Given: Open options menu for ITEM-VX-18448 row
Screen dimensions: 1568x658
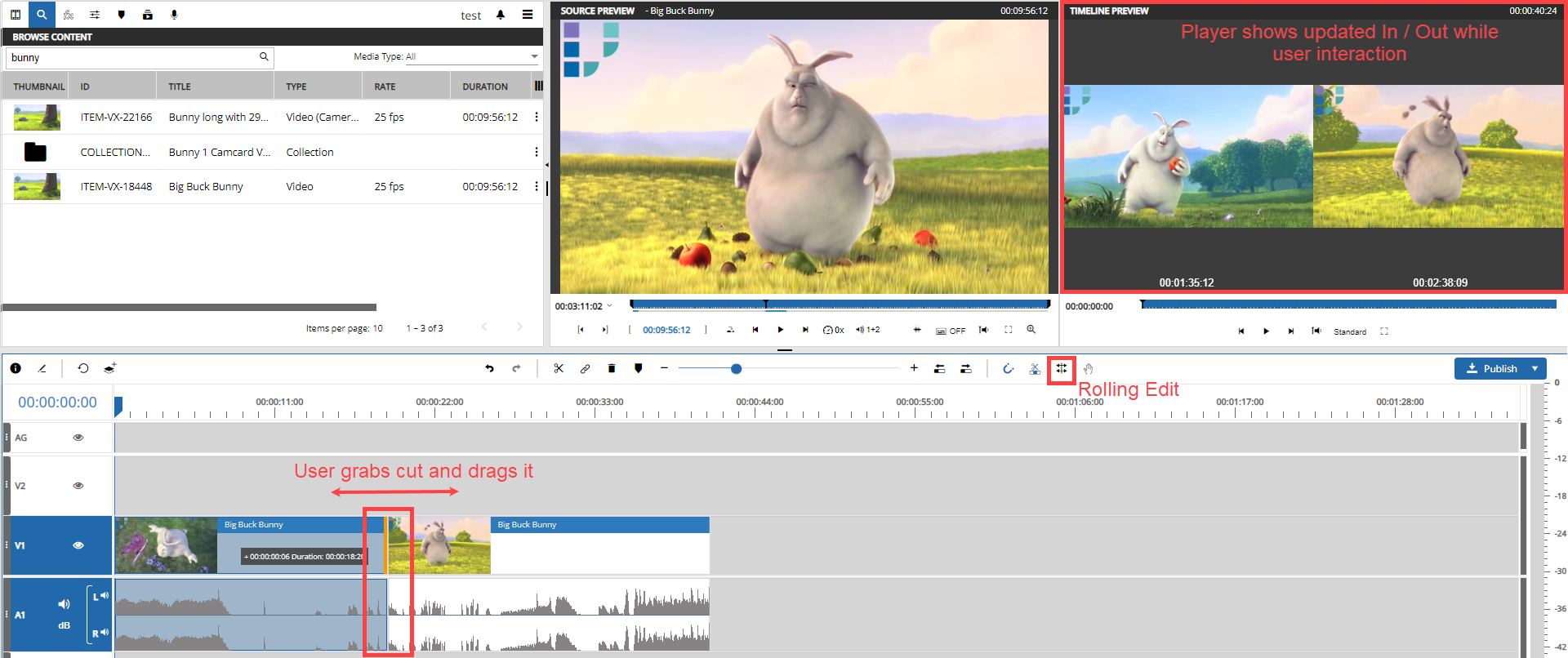Looking at the screenshot, I should (536, 186).
